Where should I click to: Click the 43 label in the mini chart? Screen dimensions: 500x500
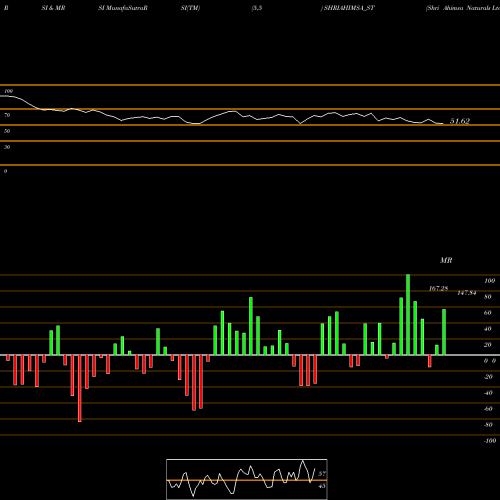coord(322,486)
